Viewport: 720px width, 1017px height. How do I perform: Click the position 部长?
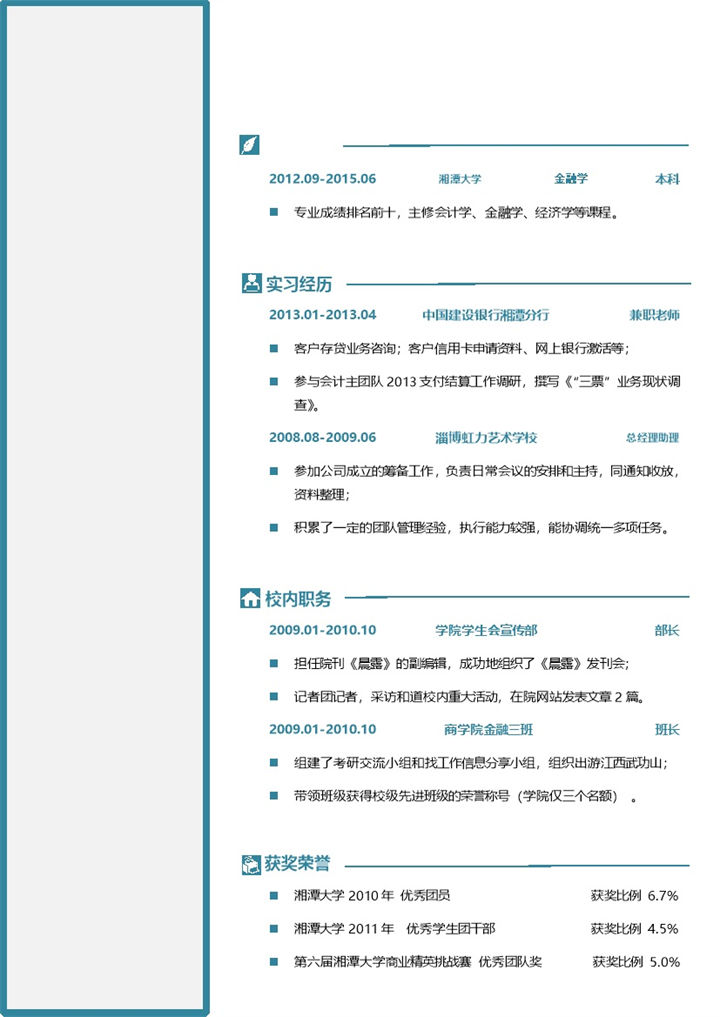tap(667, 630)
